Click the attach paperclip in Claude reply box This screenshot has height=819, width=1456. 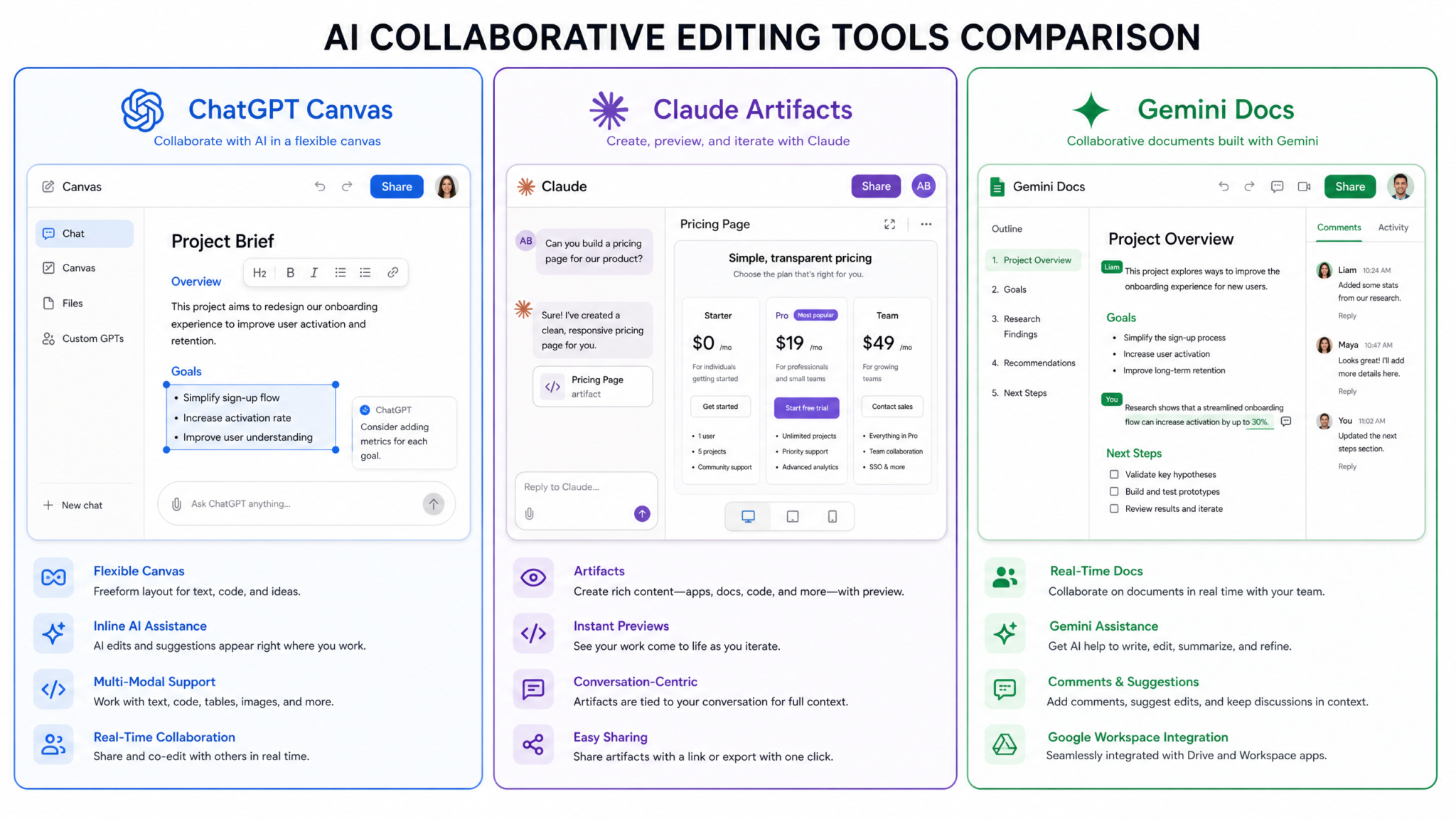(x=530, y=513)
